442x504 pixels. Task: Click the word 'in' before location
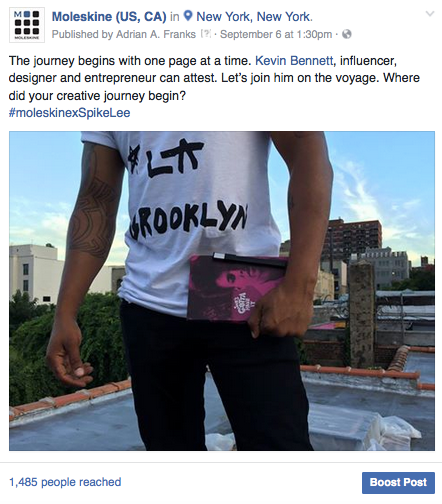tap(175, 16)
